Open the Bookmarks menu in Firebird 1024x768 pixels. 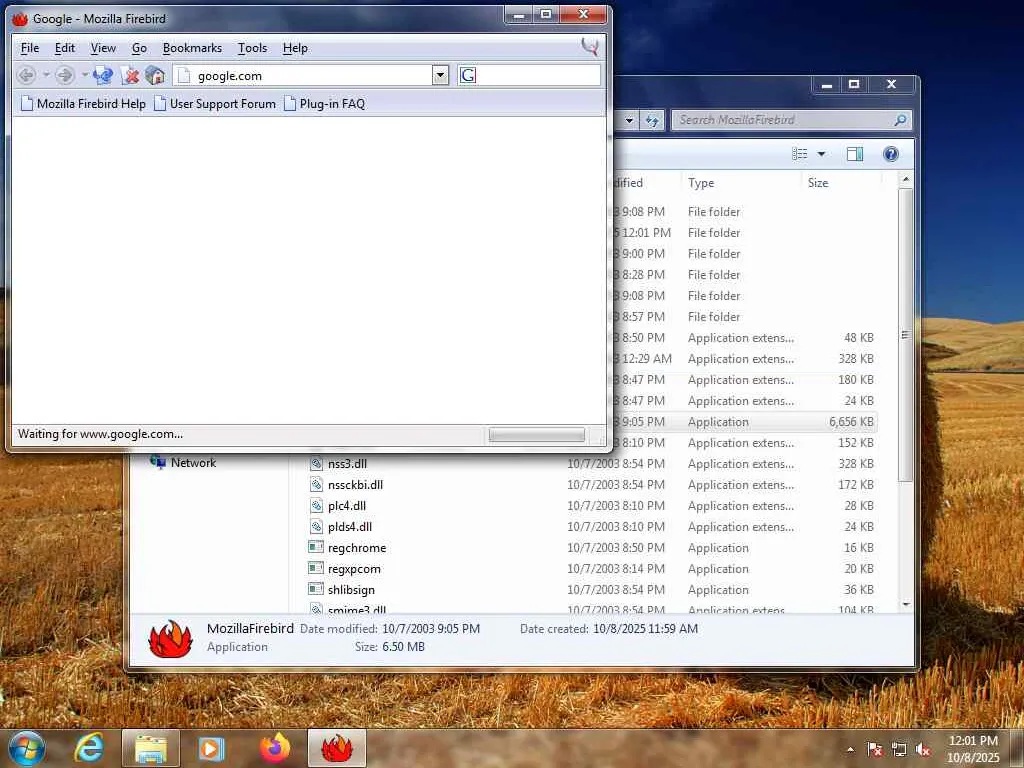(x=192, y=48)
